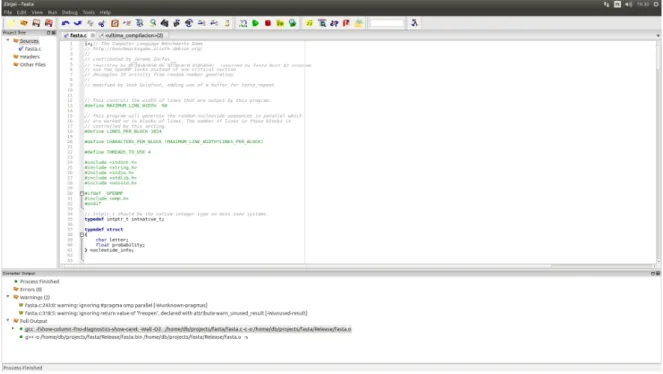The height and width of the screenshot is (374, 663).
Task: Collapse the Warnings (2) node
Action: click(8, 297)
